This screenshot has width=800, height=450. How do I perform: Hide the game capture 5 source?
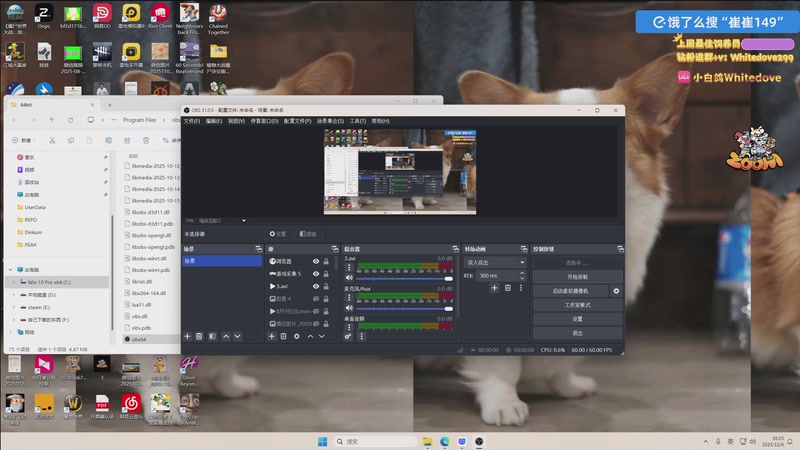click(316, 274)
